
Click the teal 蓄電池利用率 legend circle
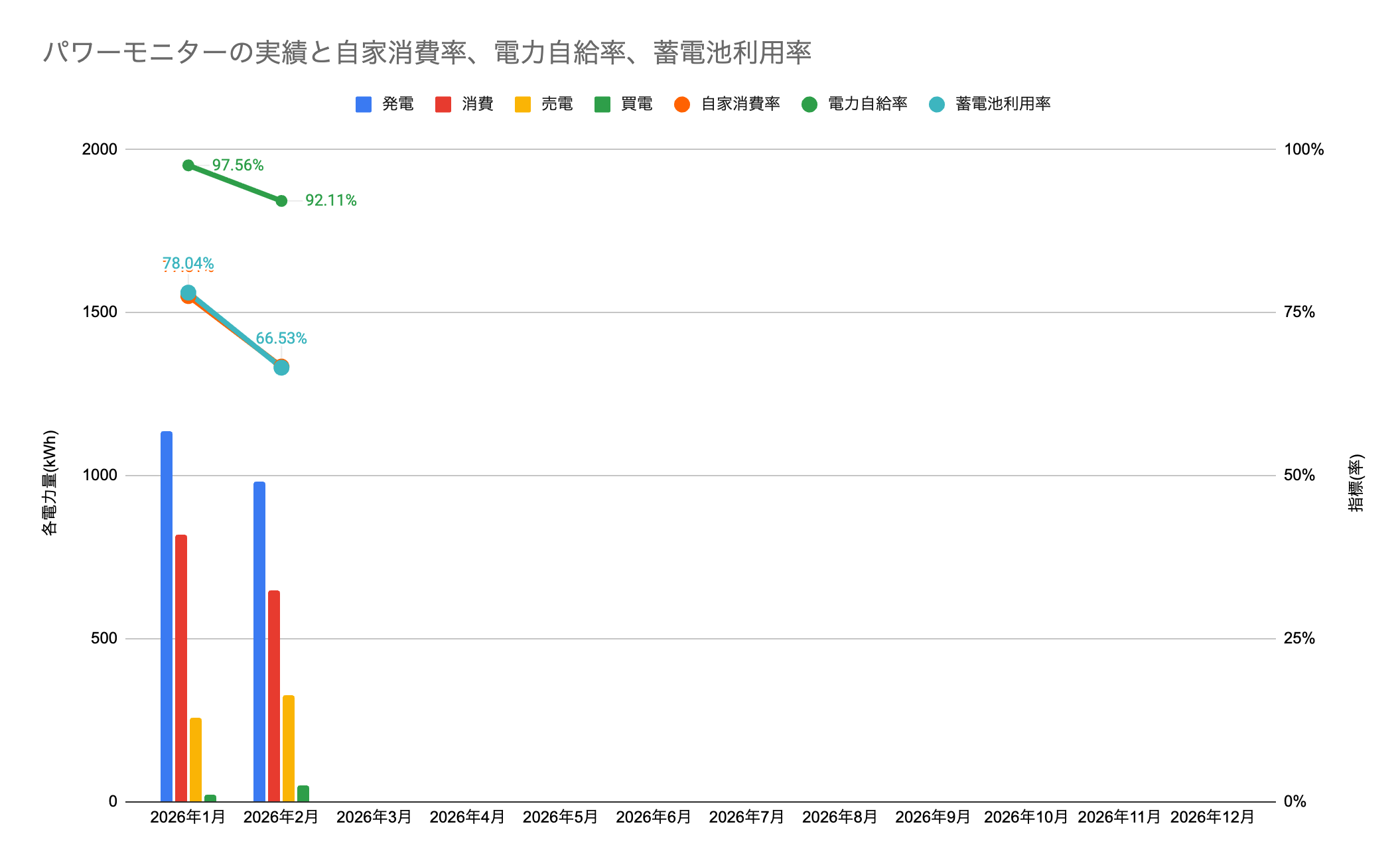click(936, 104)
